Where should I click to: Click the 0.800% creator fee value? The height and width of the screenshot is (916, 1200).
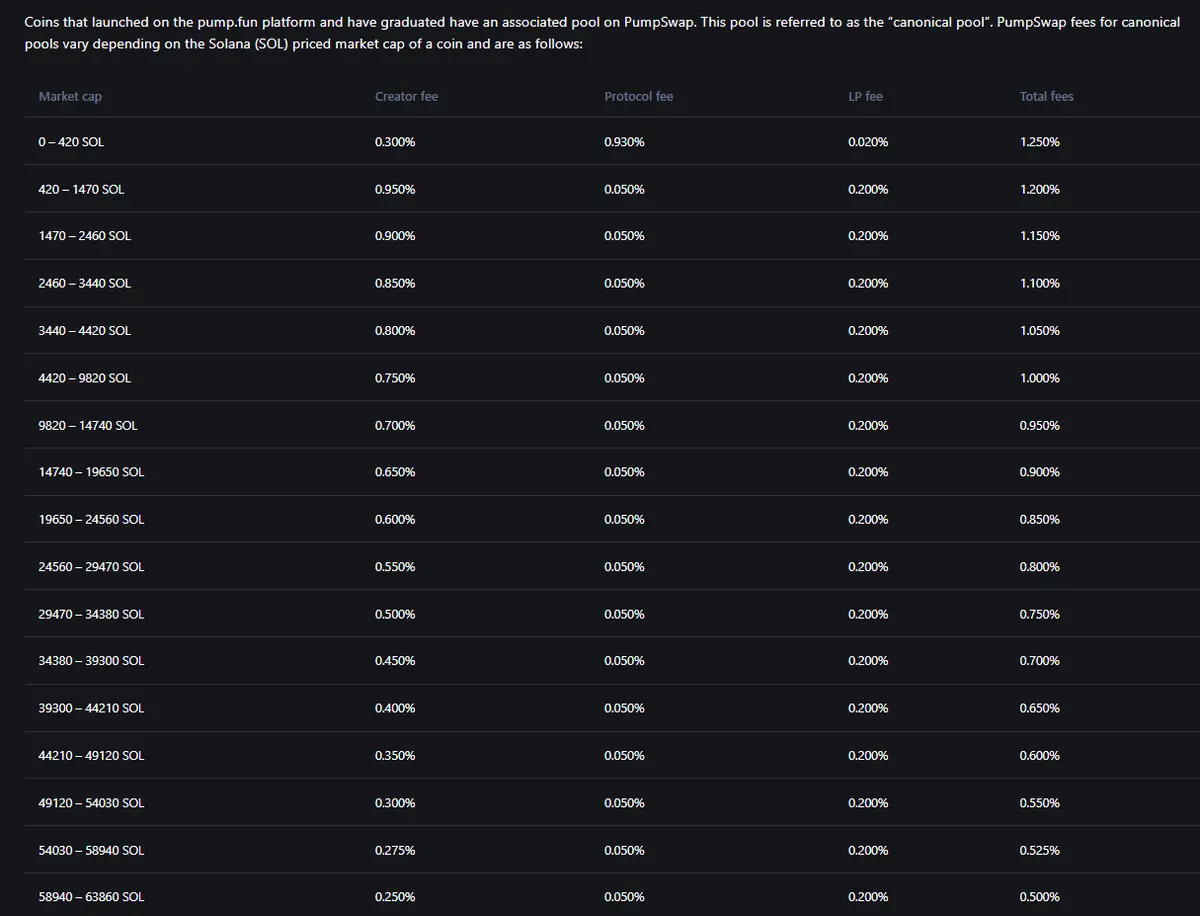tap(395, 330)
